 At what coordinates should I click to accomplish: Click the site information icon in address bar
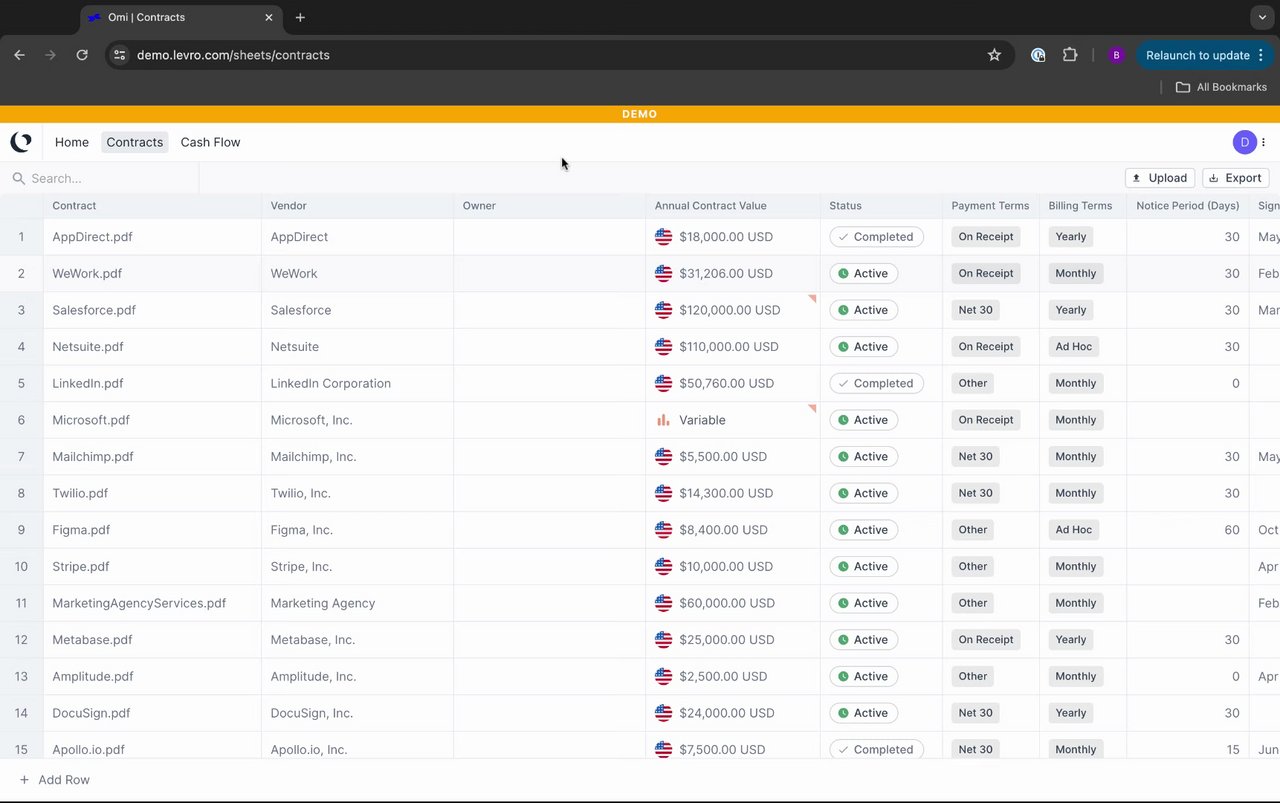[x=120, y=55]
